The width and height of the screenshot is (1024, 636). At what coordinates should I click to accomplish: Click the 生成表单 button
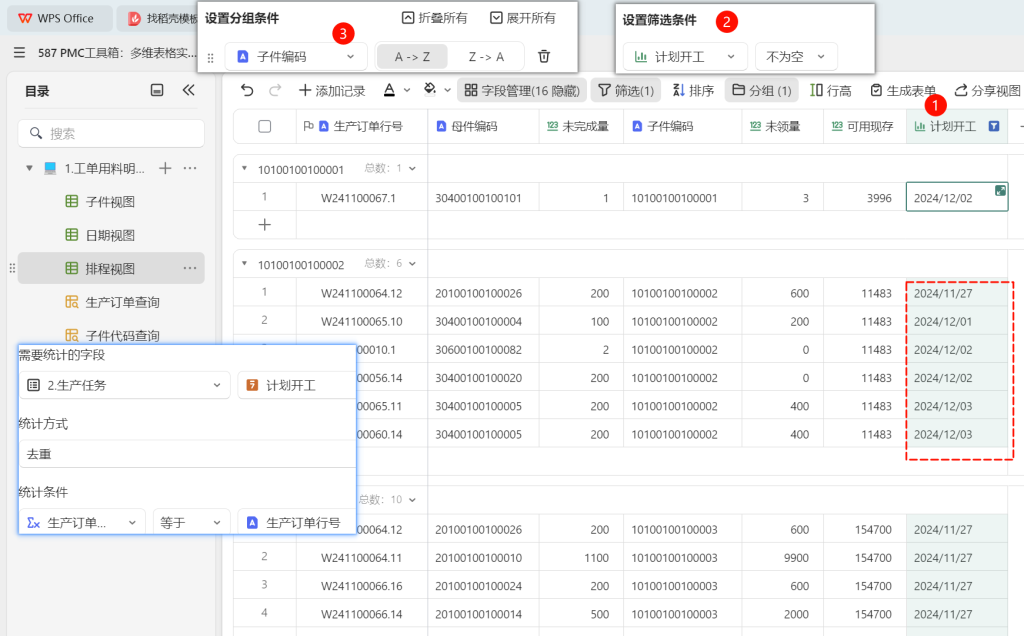[x=903, y=91]
